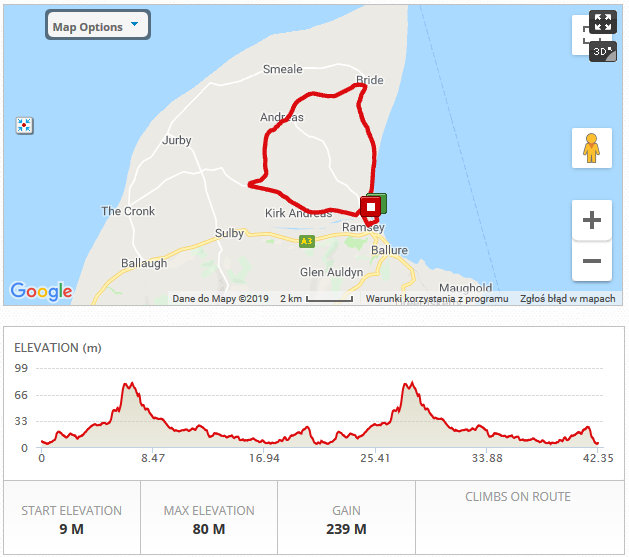Click the Climbs on Route panel
The height and width of the screenshot is (557, 629).
click(518, 519)
